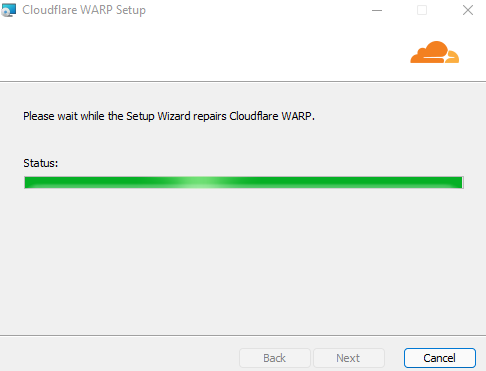Image resolution: width=486 pixels, height=371 pixels.
Task: Click the blank white header banner area
Action: click(200, 52)
